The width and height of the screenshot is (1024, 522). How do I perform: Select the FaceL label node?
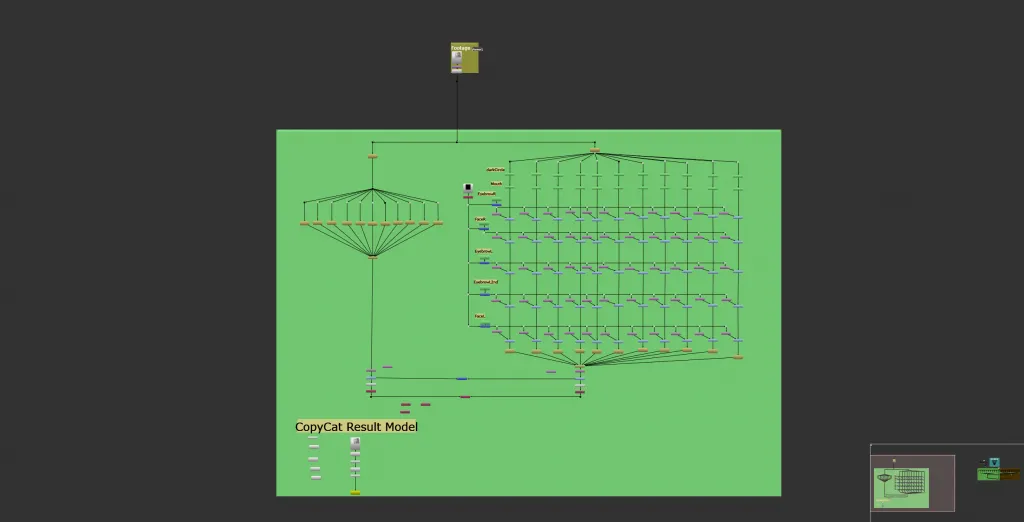pos(480,316)
